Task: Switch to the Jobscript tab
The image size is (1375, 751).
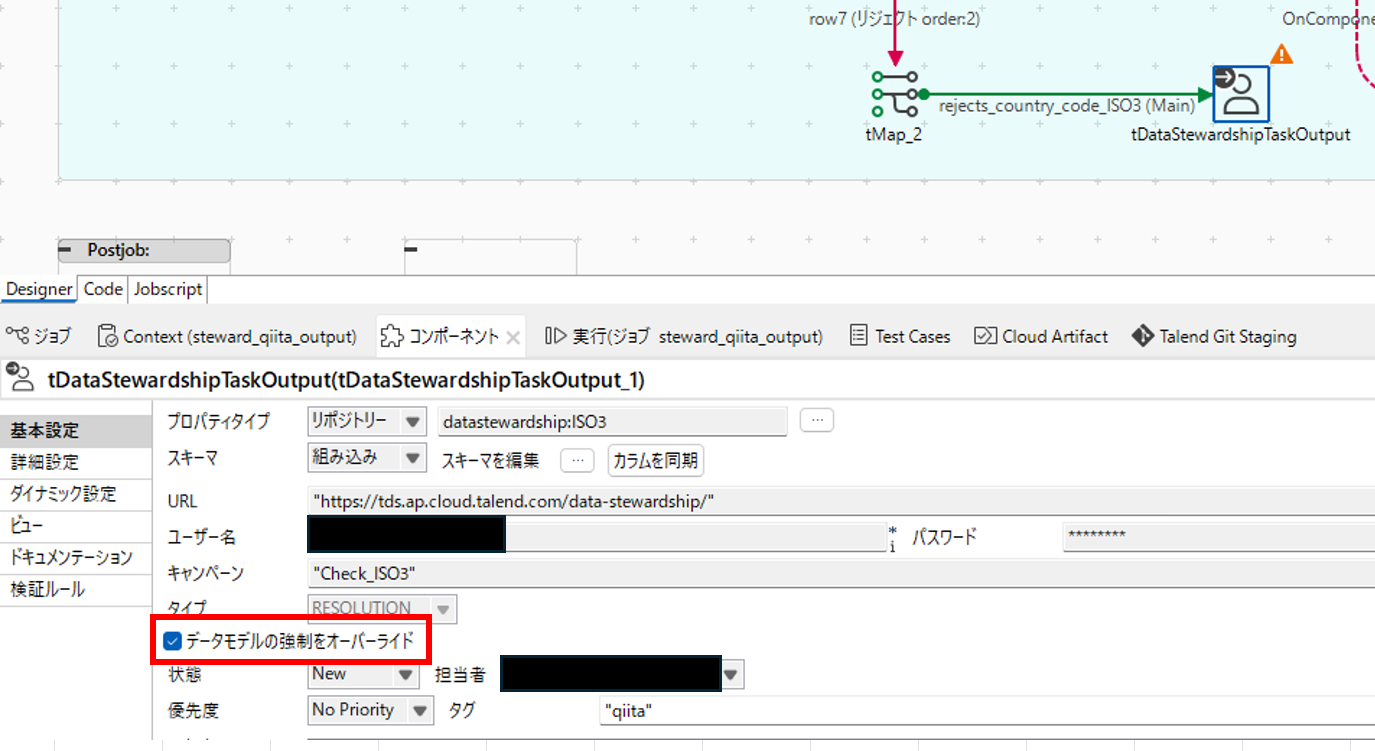Action: pos(168,289)
